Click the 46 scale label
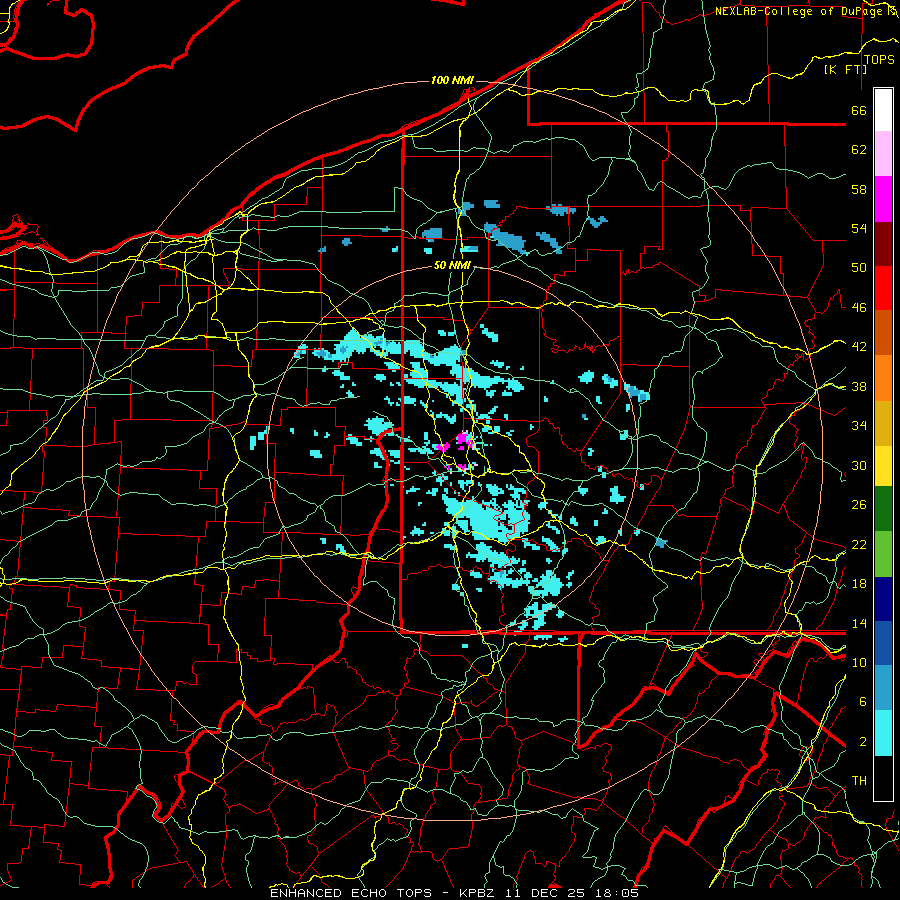Viewport: 900px width, 900px height. tap(859, 308)
